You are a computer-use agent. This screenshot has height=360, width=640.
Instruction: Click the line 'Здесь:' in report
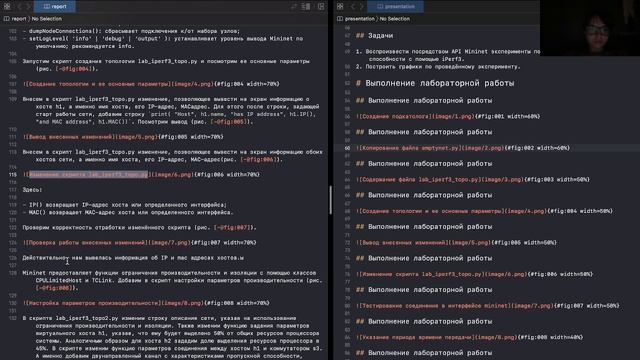coord(32,190)
